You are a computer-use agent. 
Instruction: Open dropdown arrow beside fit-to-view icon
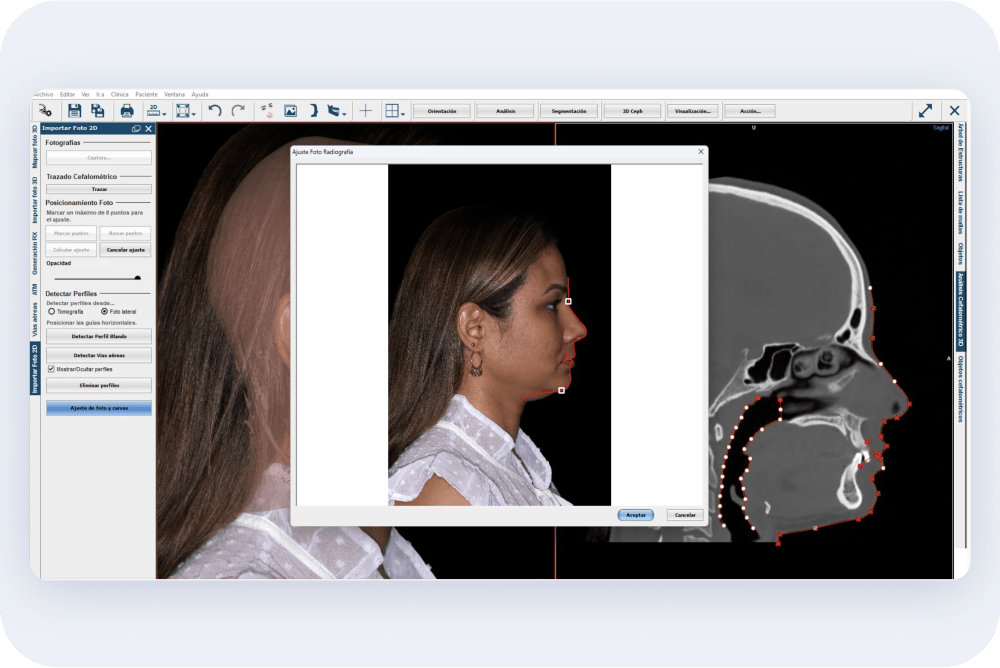[194, 114]
